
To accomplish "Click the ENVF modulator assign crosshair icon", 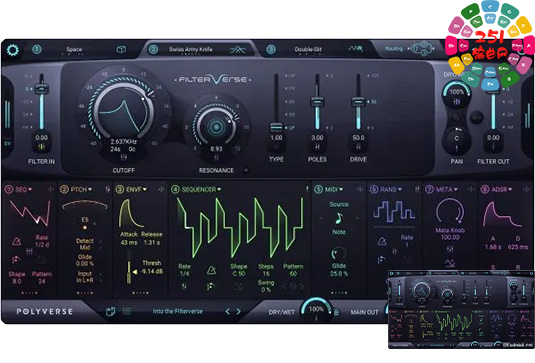I will click(x=161, y=189).
